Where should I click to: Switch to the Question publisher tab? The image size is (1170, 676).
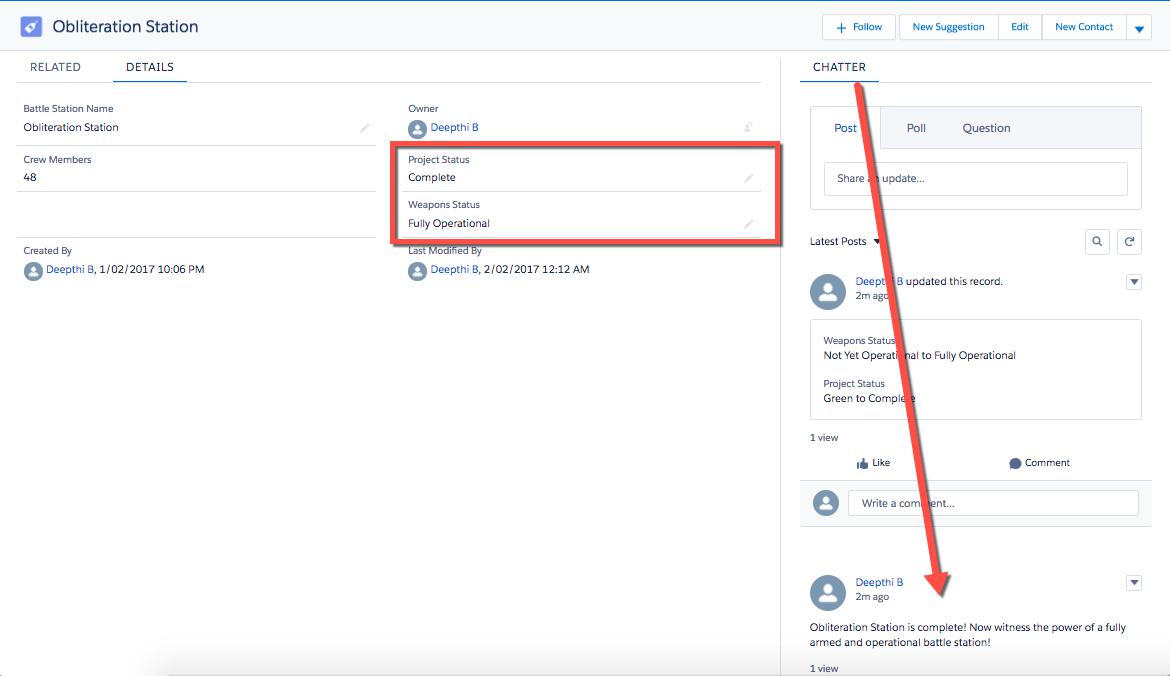pyautogui.click(x=986, y=128)
